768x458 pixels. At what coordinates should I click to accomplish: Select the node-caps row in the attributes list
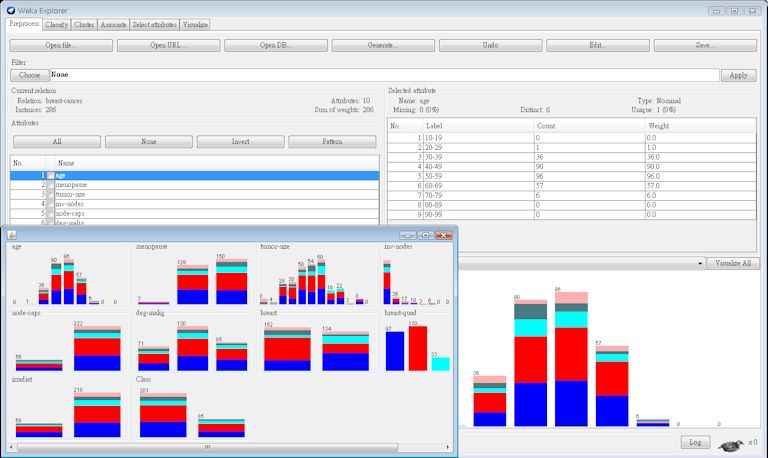pos(194,214)
